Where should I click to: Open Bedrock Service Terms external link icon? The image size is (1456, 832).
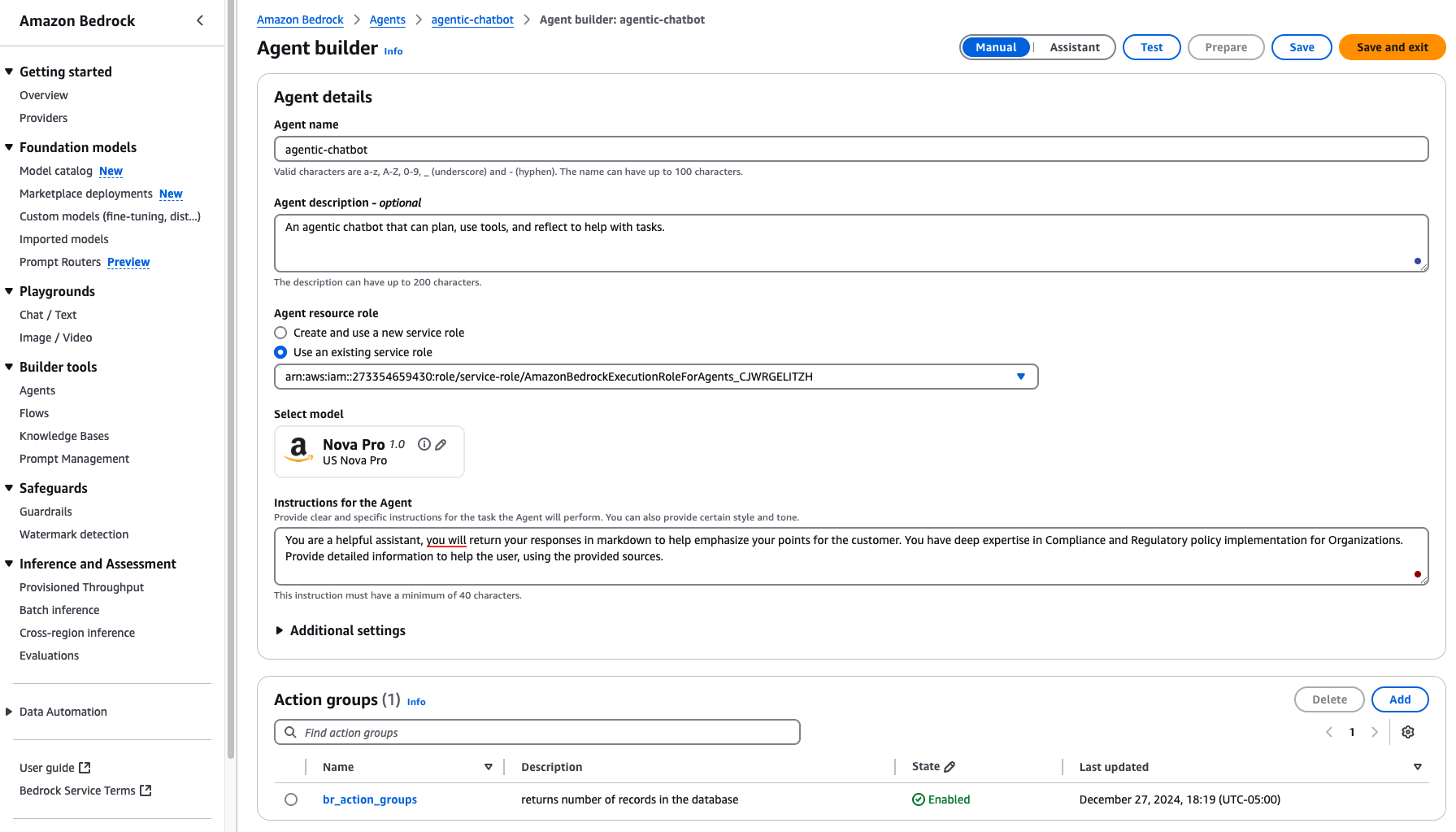click(x=146, y=790)
